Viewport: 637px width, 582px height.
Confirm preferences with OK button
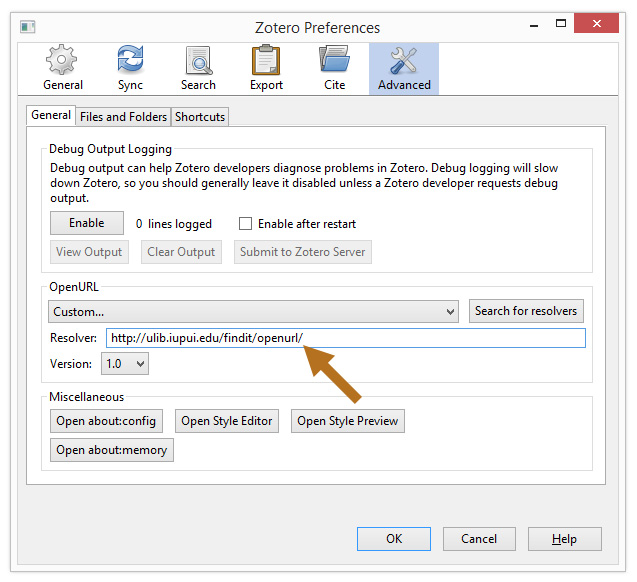pyautogui.click(x=394, y=539)
